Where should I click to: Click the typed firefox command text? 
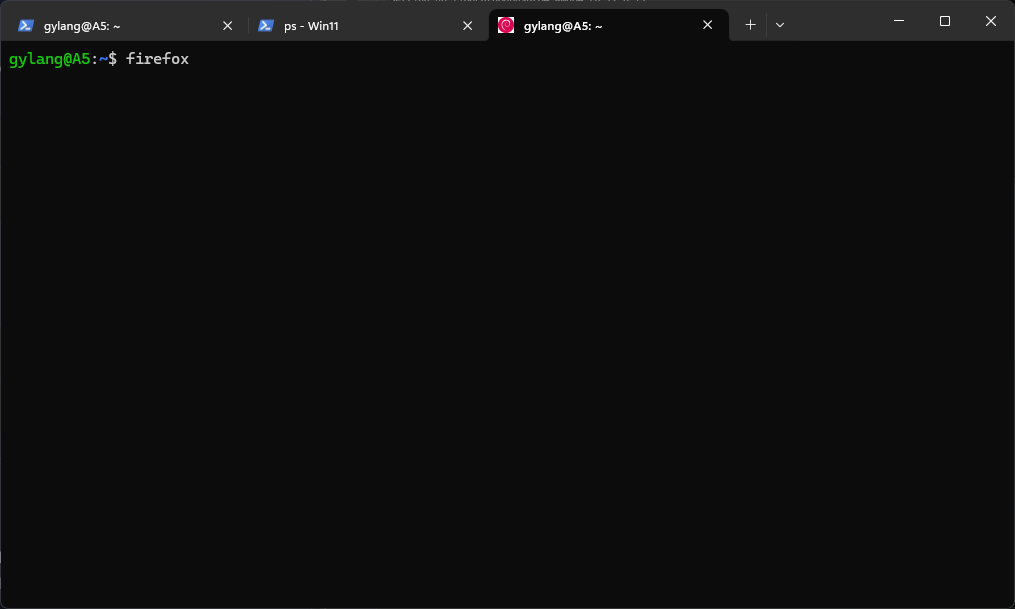(x=157, y=59)
